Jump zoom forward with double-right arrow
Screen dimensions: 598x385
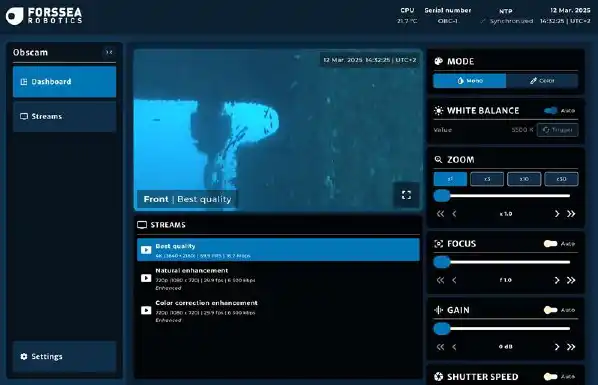coord(571,214)
